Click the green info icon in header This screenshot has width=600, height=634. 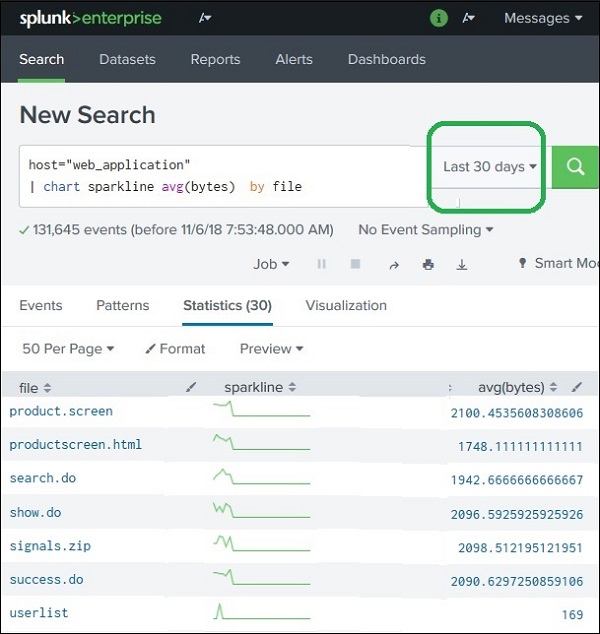pyautogui.click(x=438, y=18)
